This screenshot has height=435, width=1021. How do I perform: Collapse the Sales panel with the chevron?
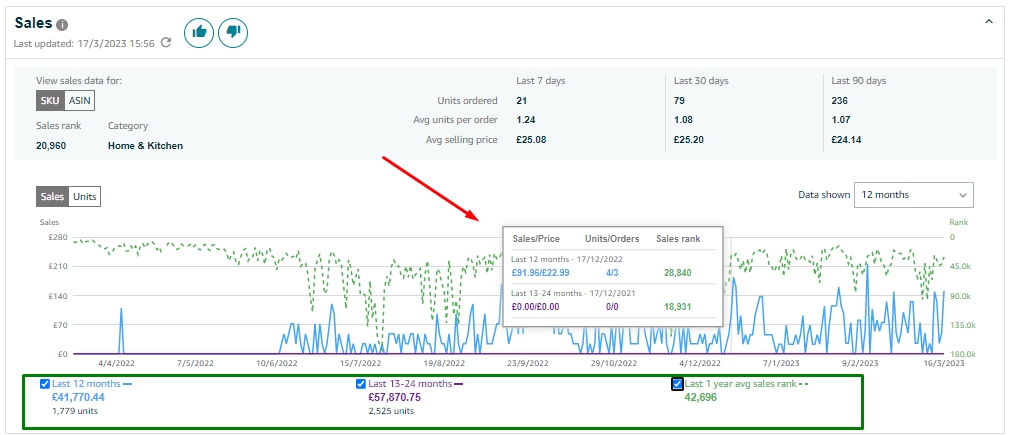click(x=989, y=21)
